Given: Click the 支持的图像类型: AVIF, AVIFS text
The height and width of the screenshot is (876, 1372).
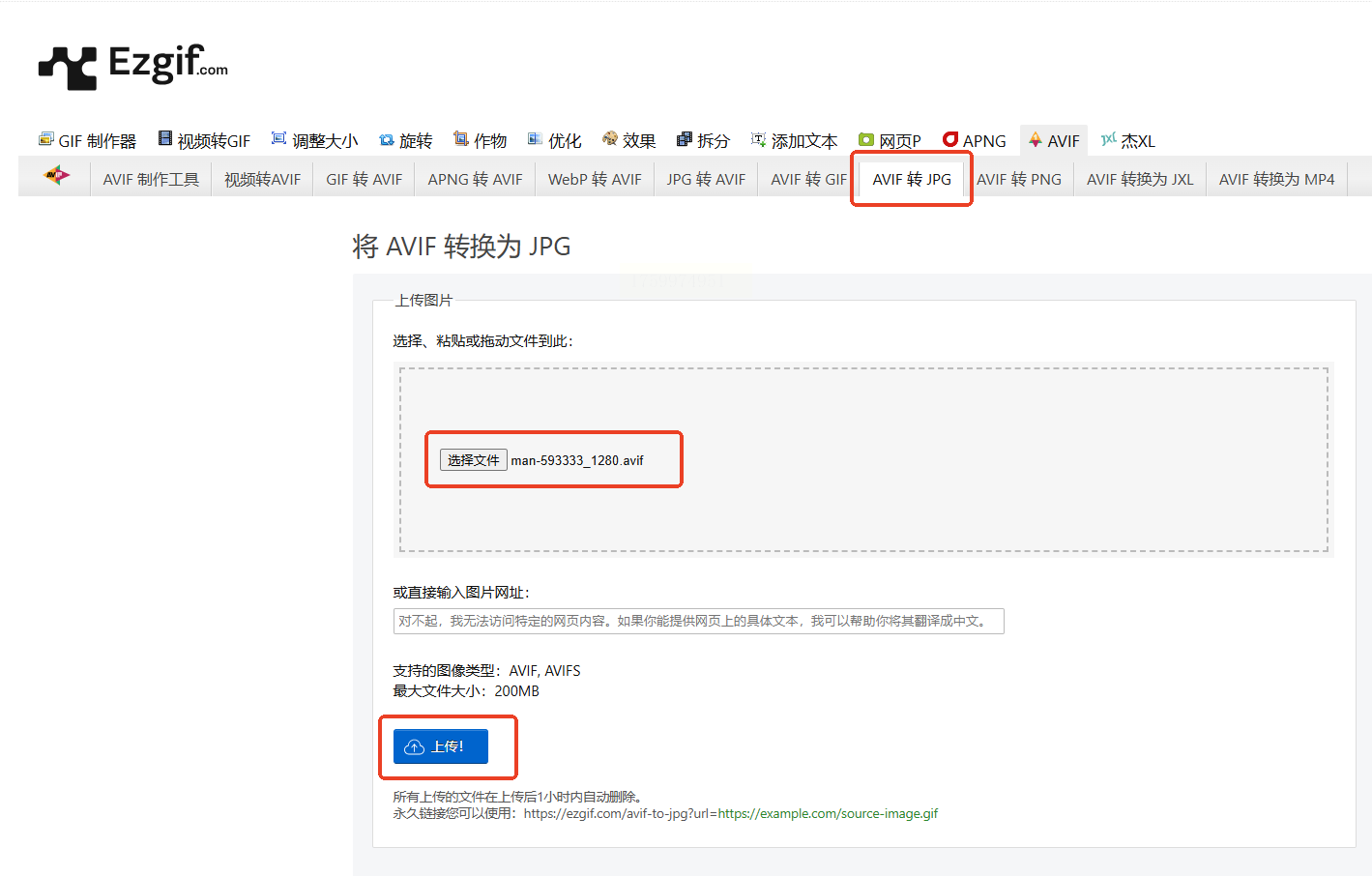Looking at the screenshot, I should 486,671.
